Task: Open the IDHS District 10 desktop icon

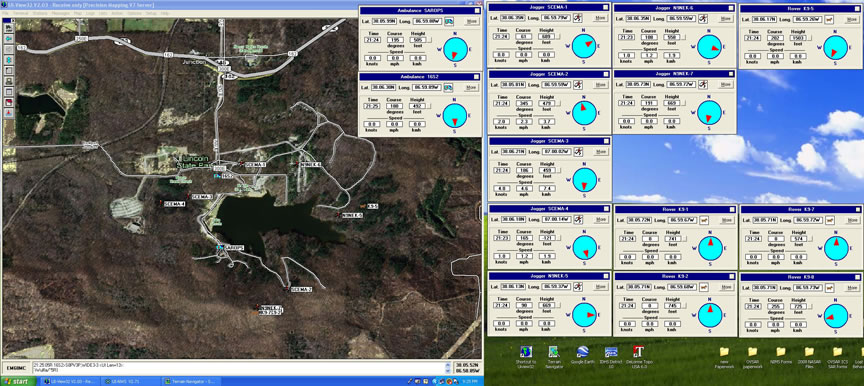Action: click(x=611, y=358)
